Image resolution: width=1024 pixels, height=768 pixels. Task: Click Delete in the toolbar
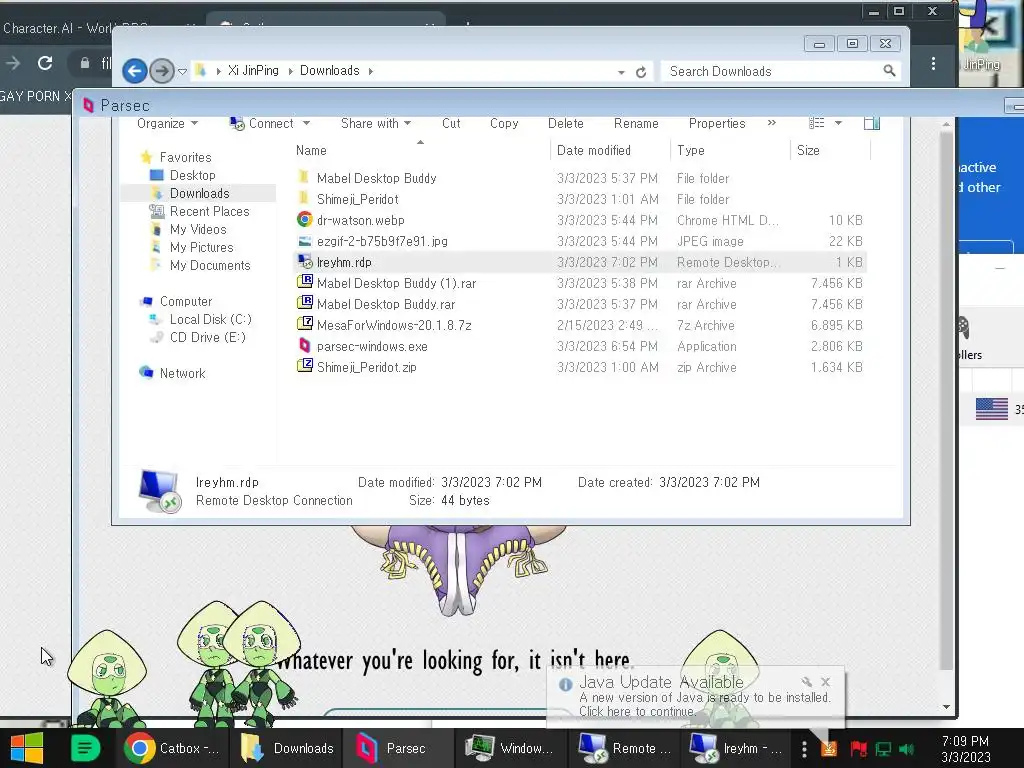coord(566,123)
